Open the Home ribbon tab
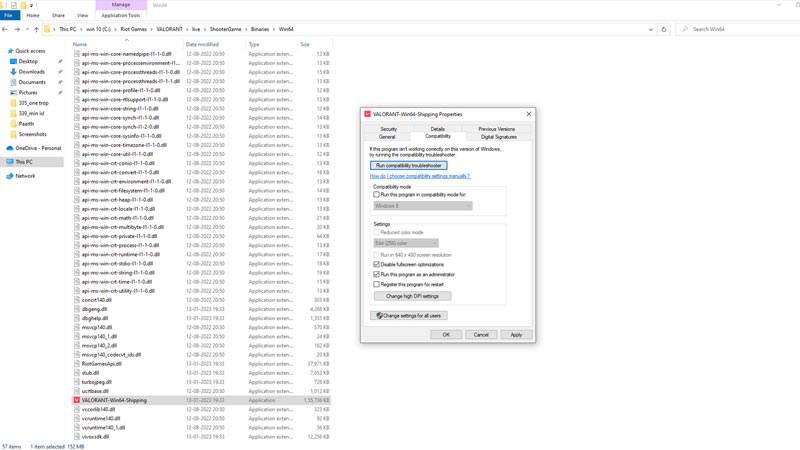The width and height of the screenshot is (800, 450). tap(33, 15)
